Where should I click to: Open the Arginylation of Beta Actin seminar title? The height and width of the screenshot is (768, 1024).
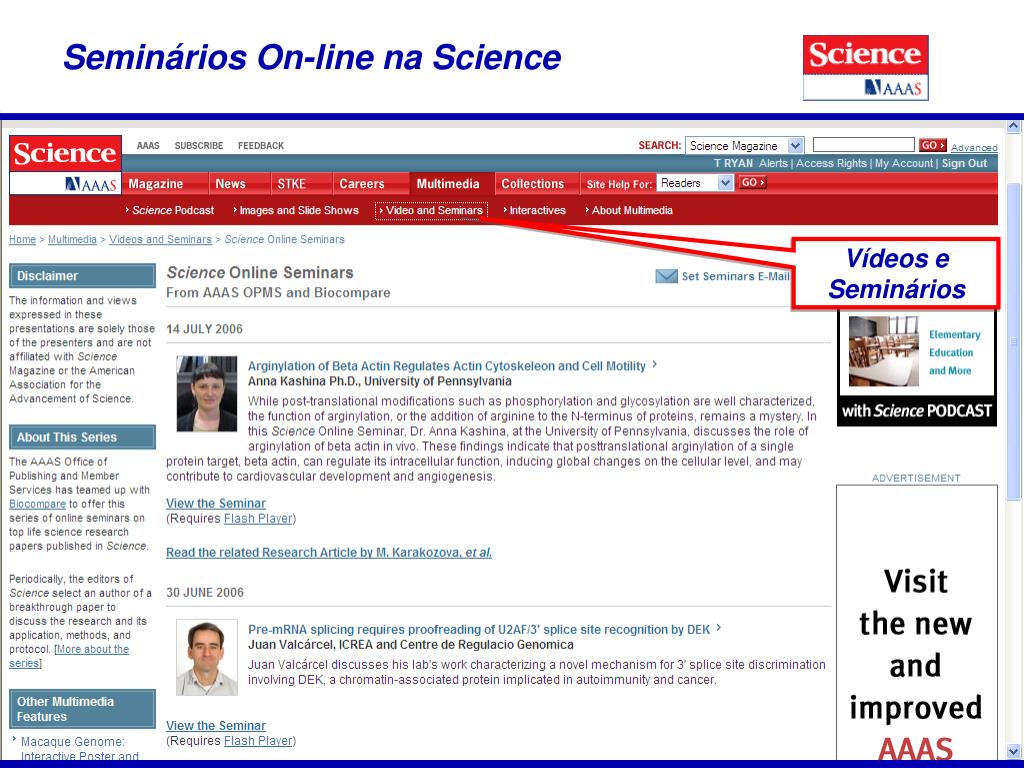446,366
